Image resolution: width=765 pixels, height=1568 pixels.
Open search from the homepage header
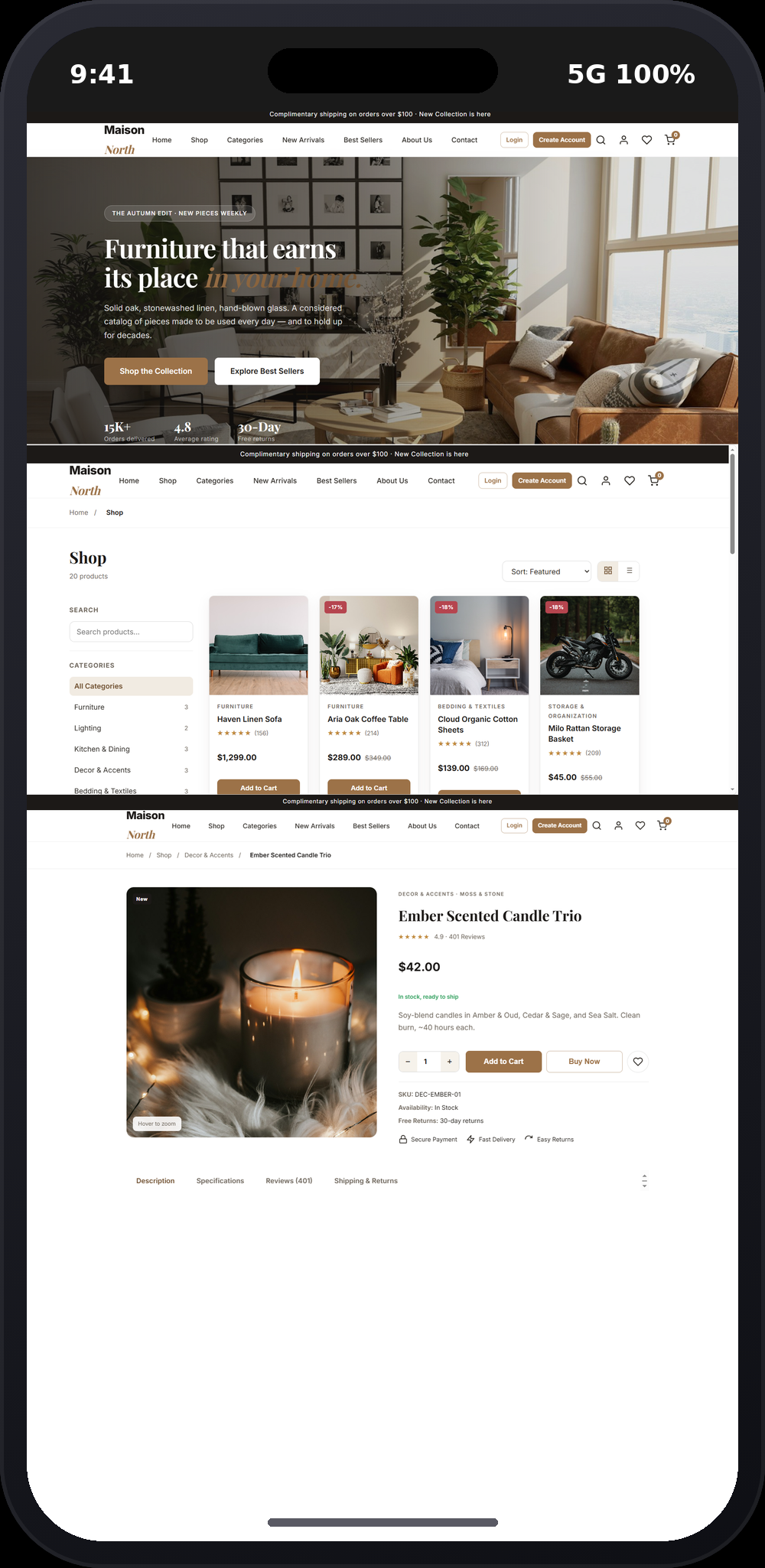pos(601,140)
